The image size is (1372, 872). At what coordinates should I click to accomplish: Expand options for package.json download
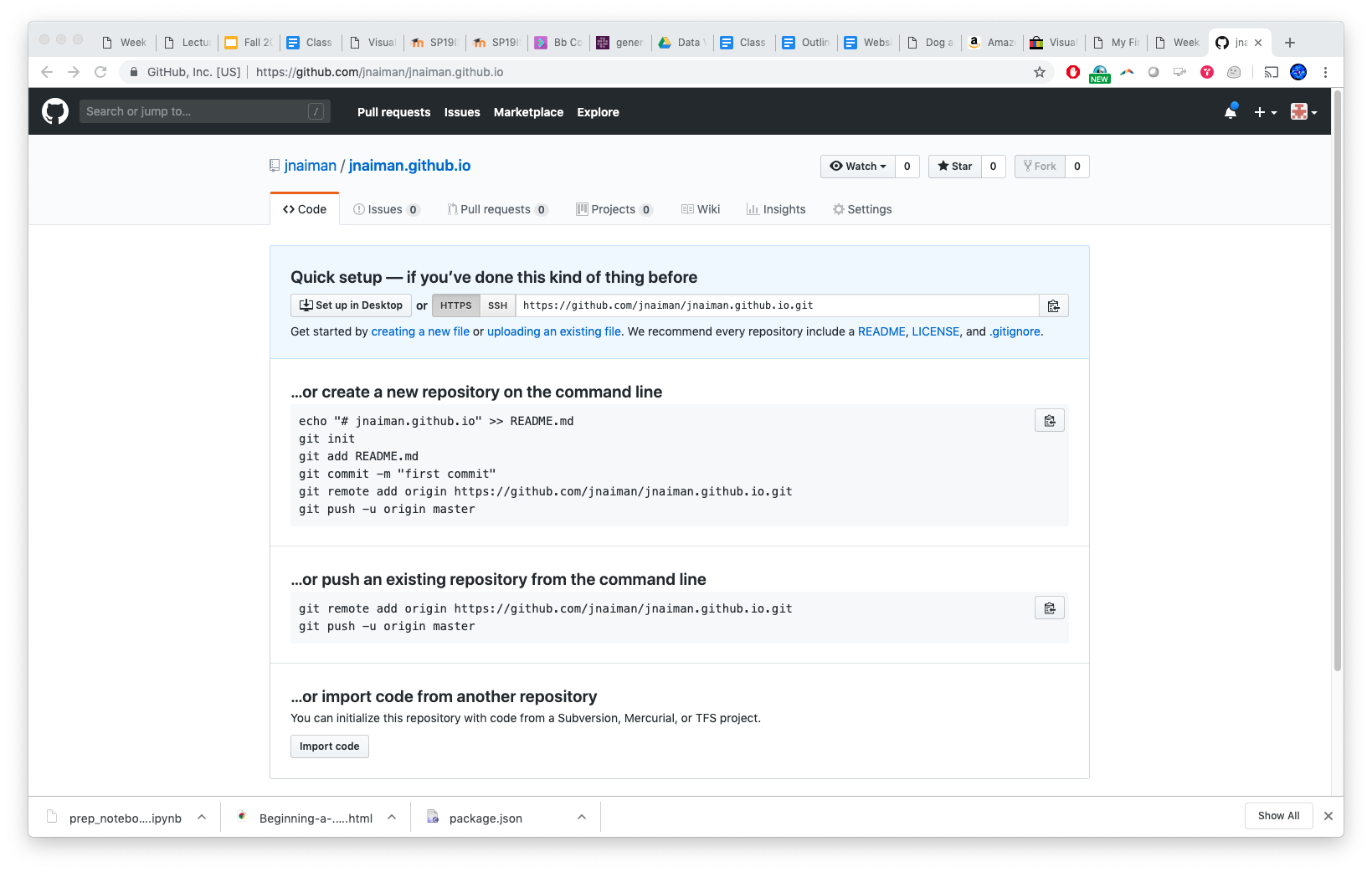[x=582, y=818]
